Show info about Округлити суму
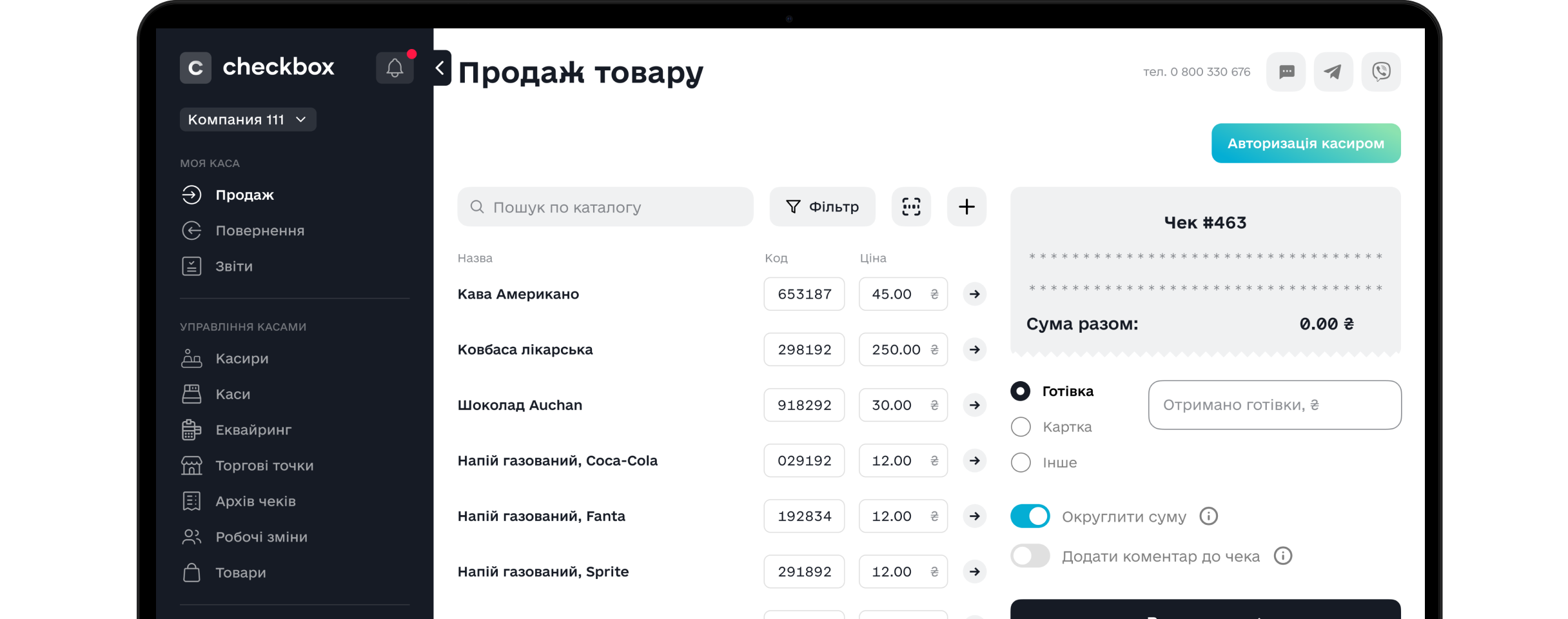Screen dimensions: 1568x619 coord(1208,516)
